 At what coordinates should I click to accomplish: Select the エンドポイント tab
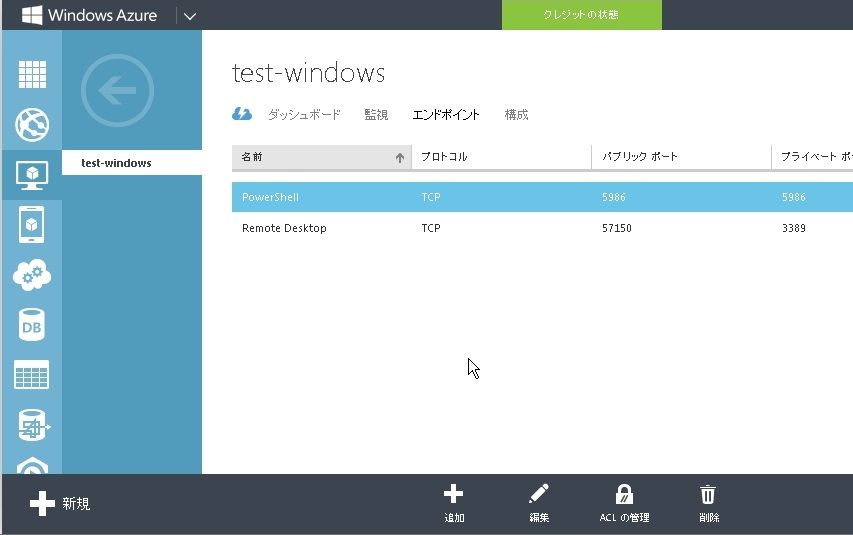(446, 114)
